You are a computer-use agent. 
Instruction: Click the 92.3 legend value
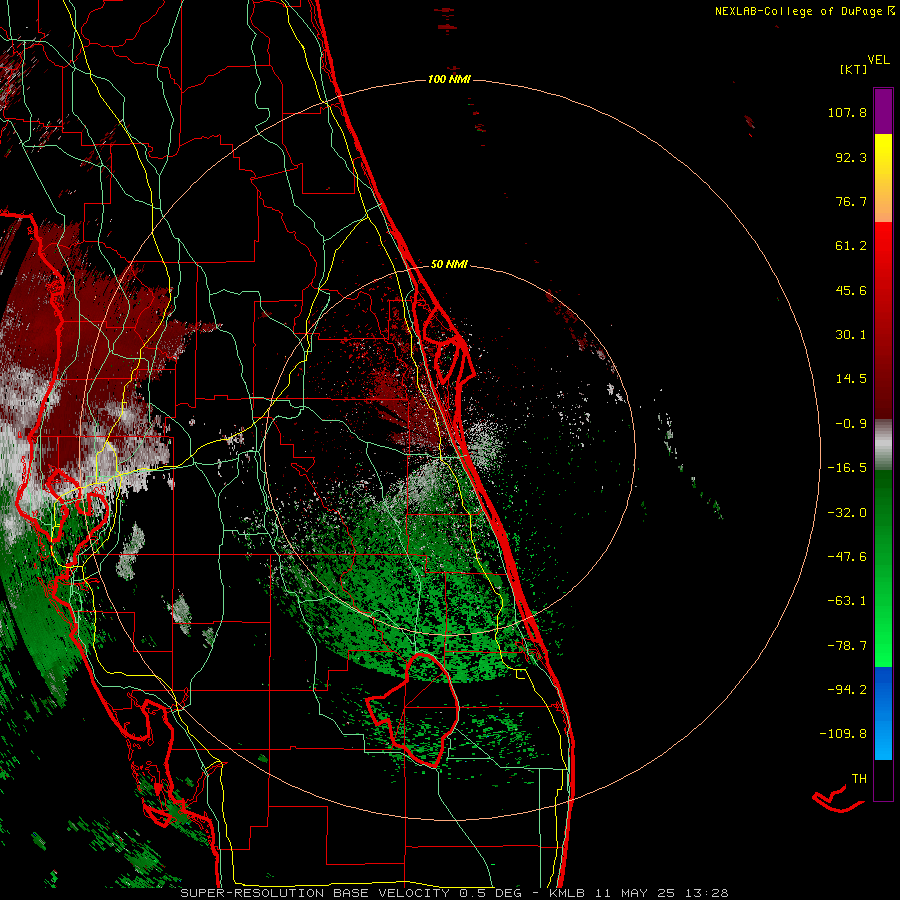pyautogui.click(x=851, y=157)
